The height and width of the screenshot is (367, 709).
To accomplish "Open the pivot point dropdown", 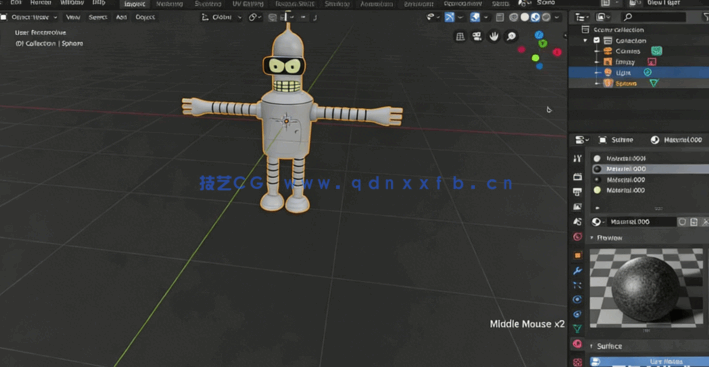I will tap(255, 17).
